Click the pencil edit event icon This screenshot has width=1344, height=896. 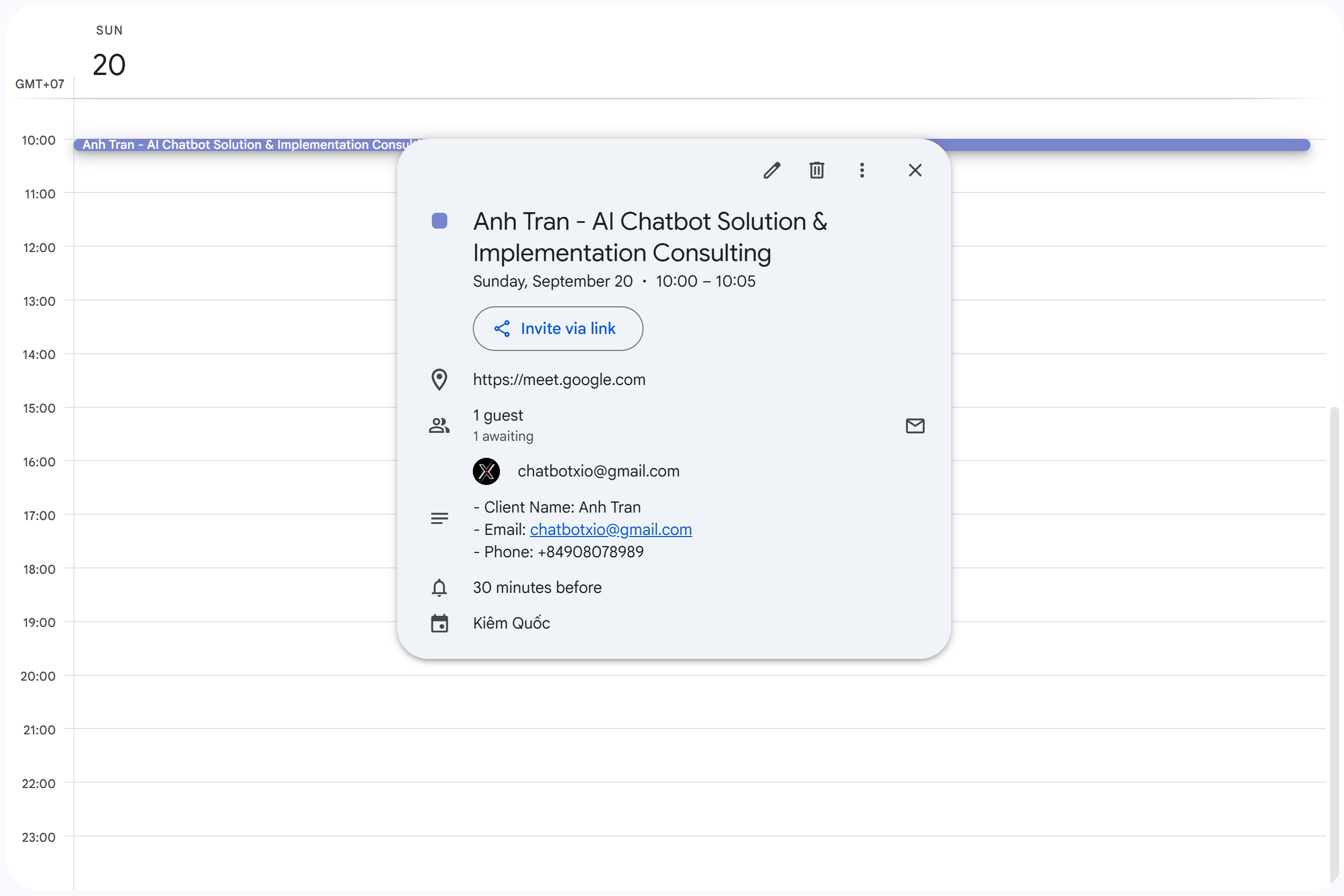771,170
